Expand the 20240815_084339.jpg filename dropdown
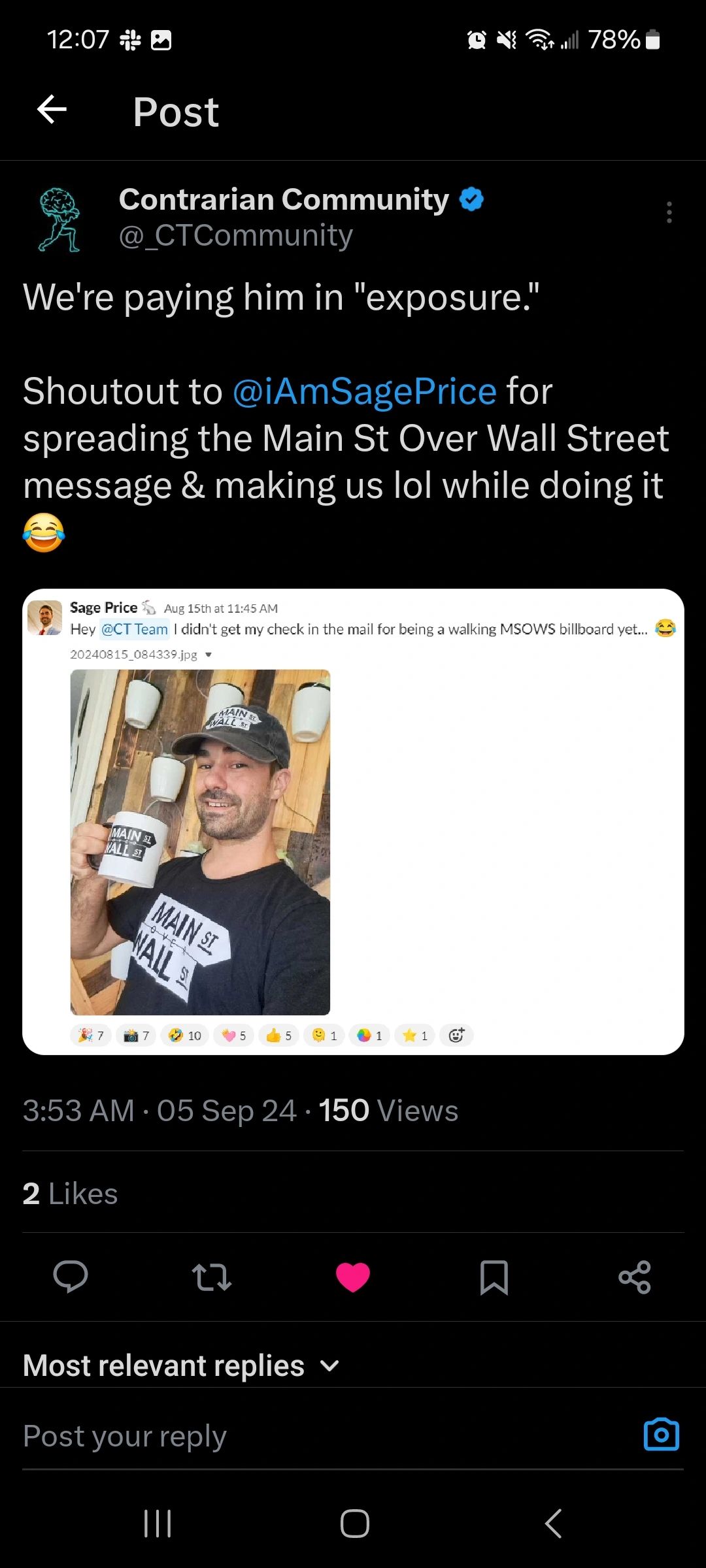This screenshot has width=706, height=1568. coord(208,654)
